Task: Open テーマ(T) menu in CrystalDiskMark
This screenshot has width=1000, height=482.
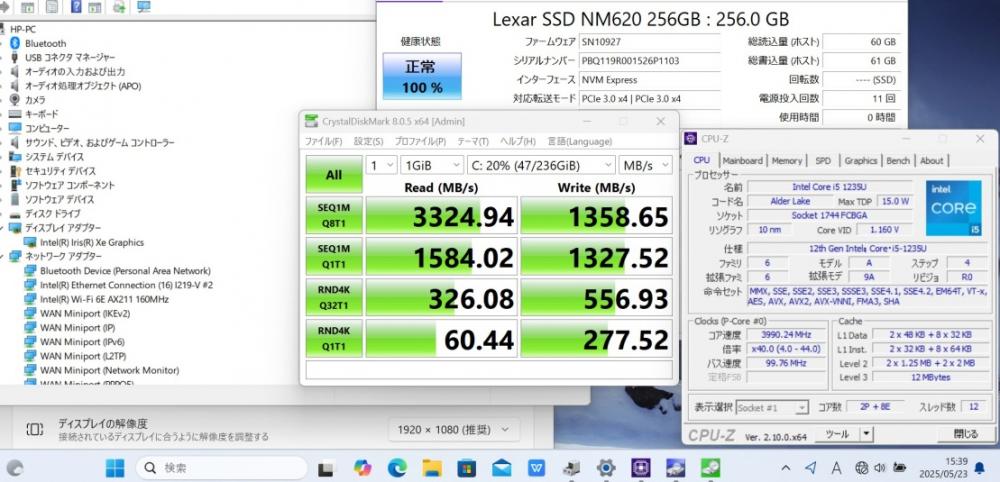Action: pyautogui.click(x=473, y=141)
